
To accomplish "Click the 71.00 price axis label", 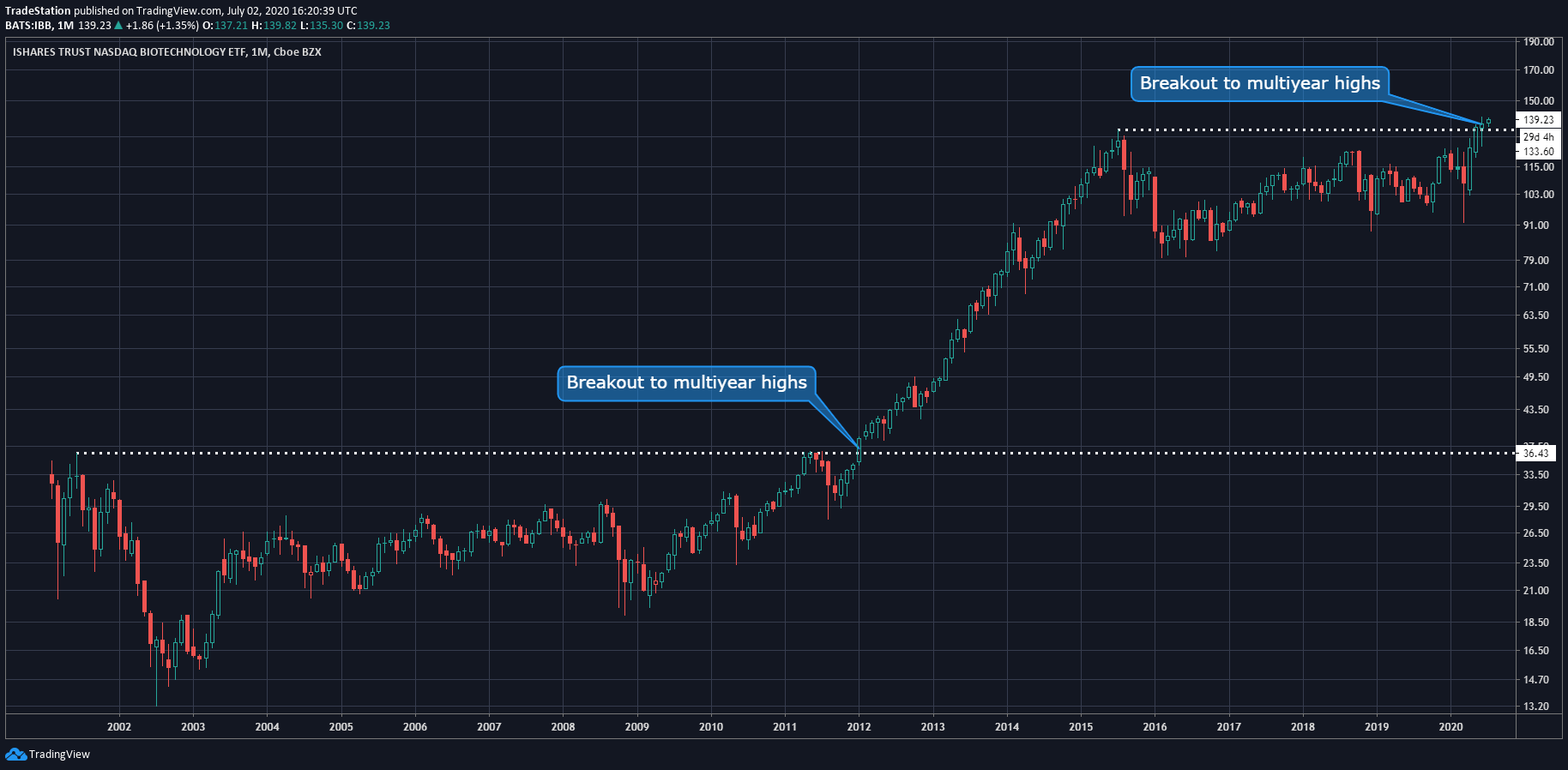I will coord(1536,287).
